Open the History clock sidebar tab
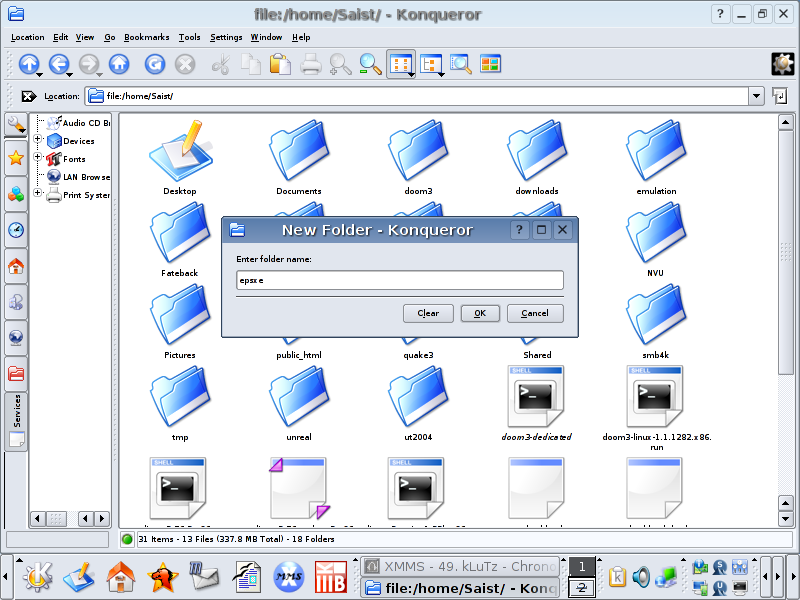The width and height of the screenshot is (800, 600). [x=16, y=230]
